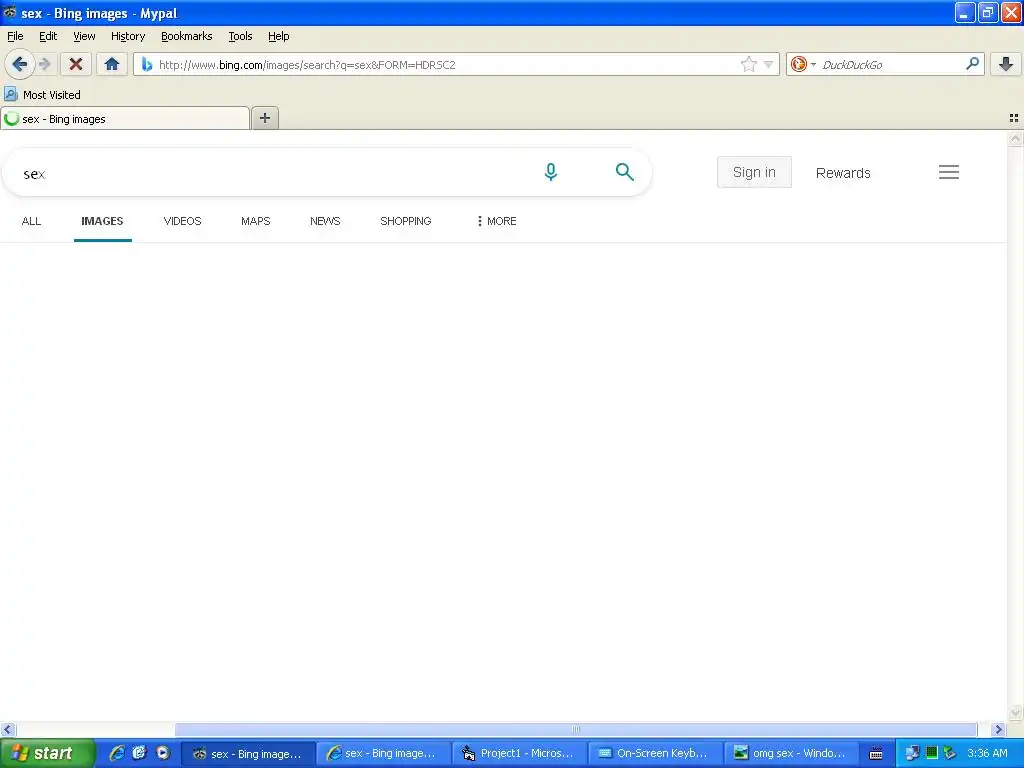This screenshot has width=1024, height=768.
Task: Open the Windows Start menu
Action: pyautogui.click(x=47, y=753)
